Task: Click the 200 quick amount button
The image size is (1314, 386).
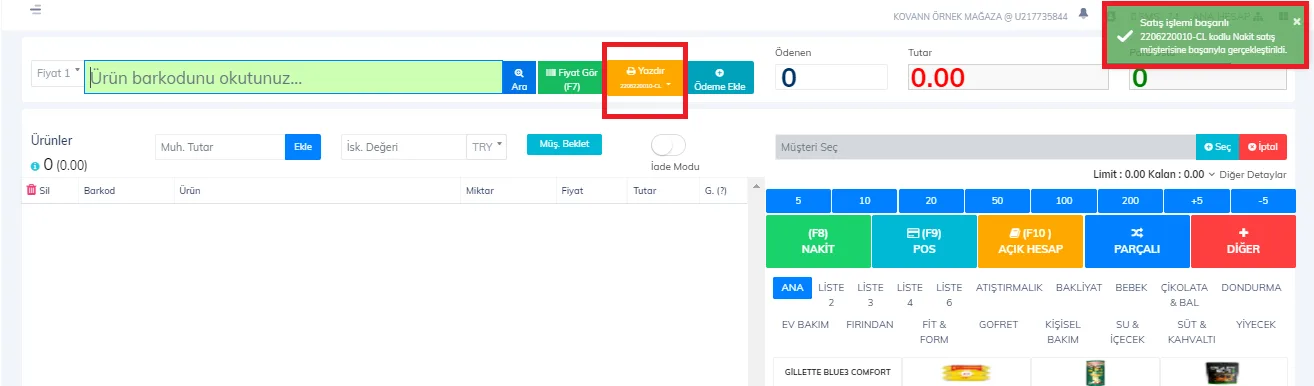Action: pos(1130,201)
